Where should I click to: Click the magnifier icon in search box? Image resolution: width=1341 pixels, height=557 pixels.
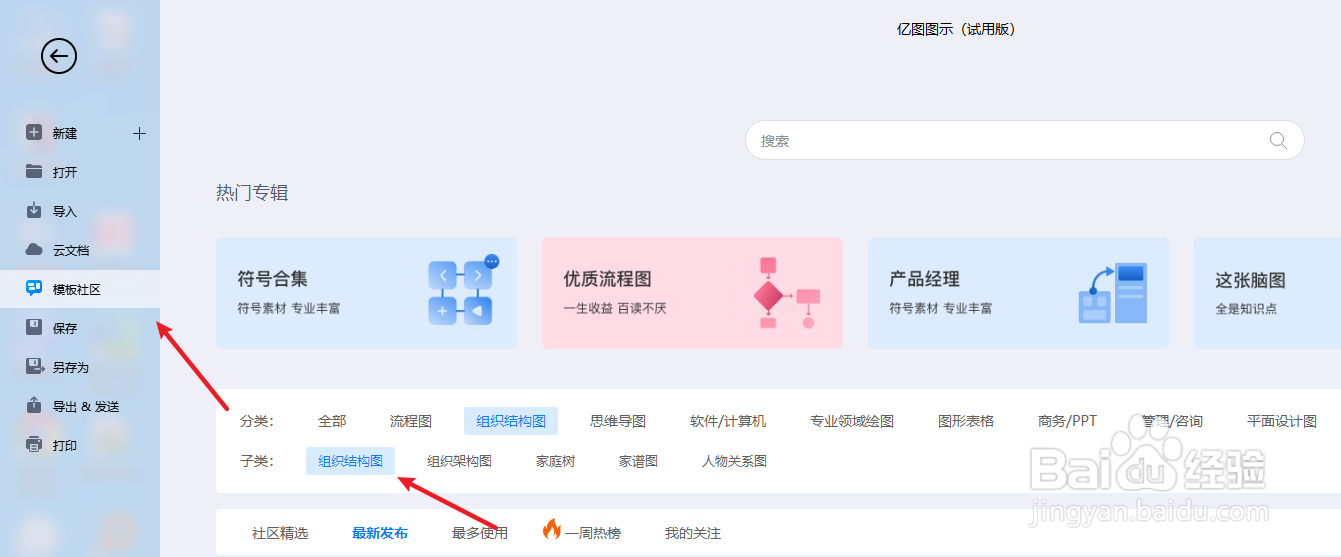click(x=1278, y=140)
